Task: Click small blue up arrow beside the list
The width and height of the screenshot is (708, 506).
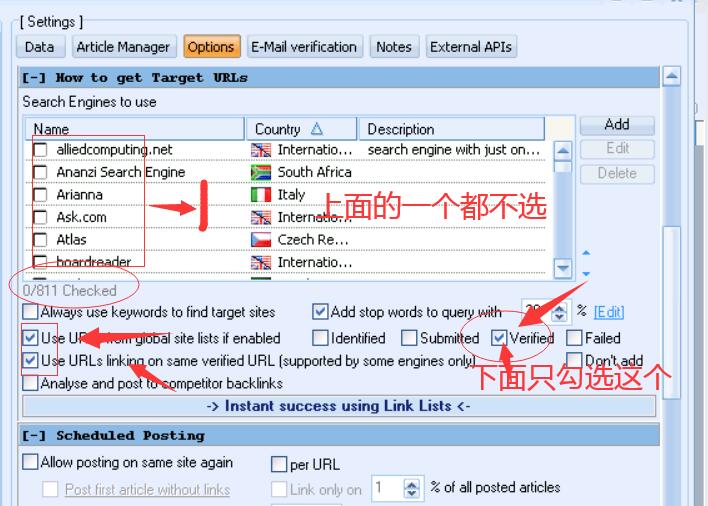Action: pos(586,254)
